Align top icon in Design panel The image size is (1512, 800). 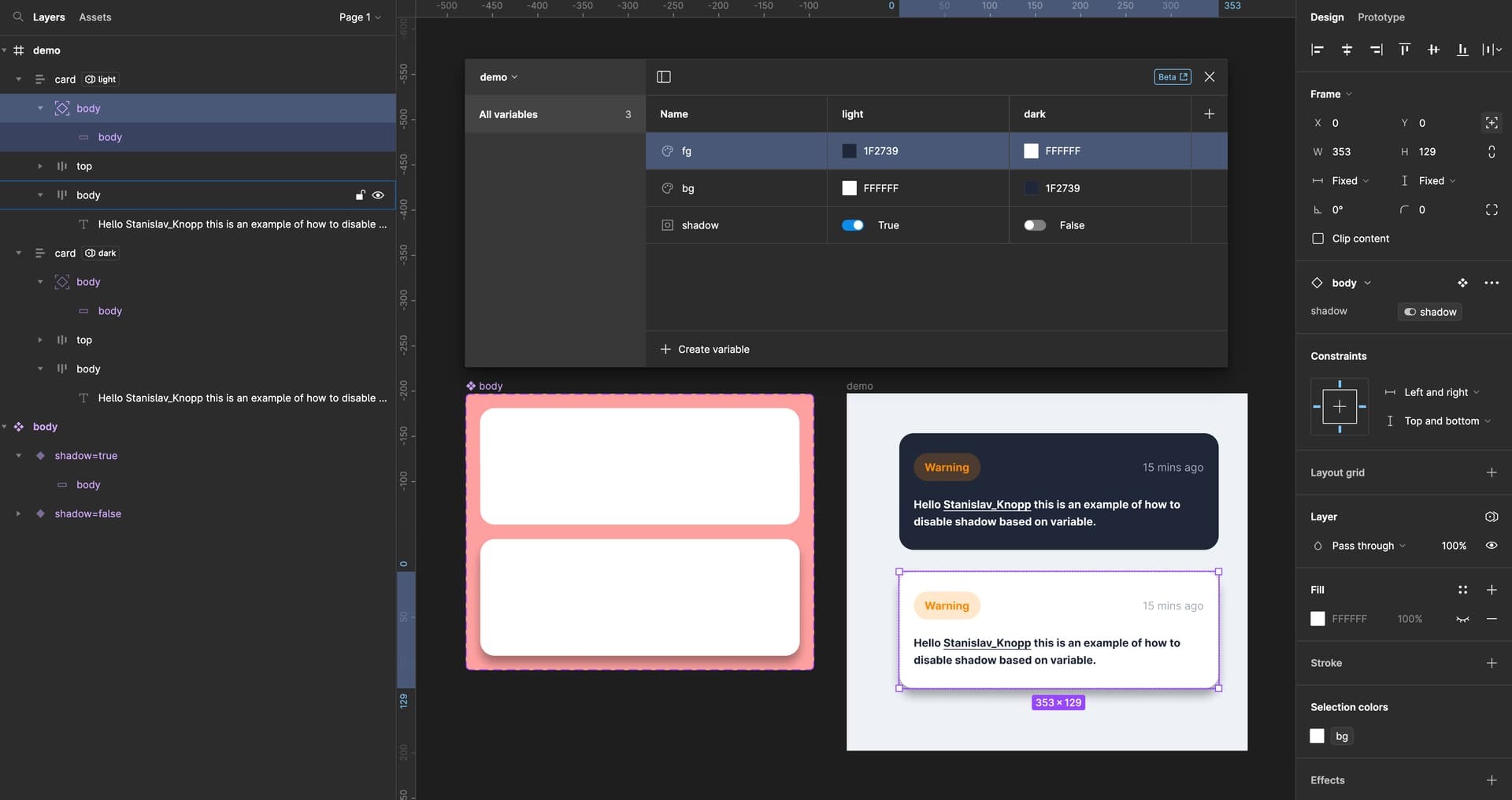(x=1404, y=50)
